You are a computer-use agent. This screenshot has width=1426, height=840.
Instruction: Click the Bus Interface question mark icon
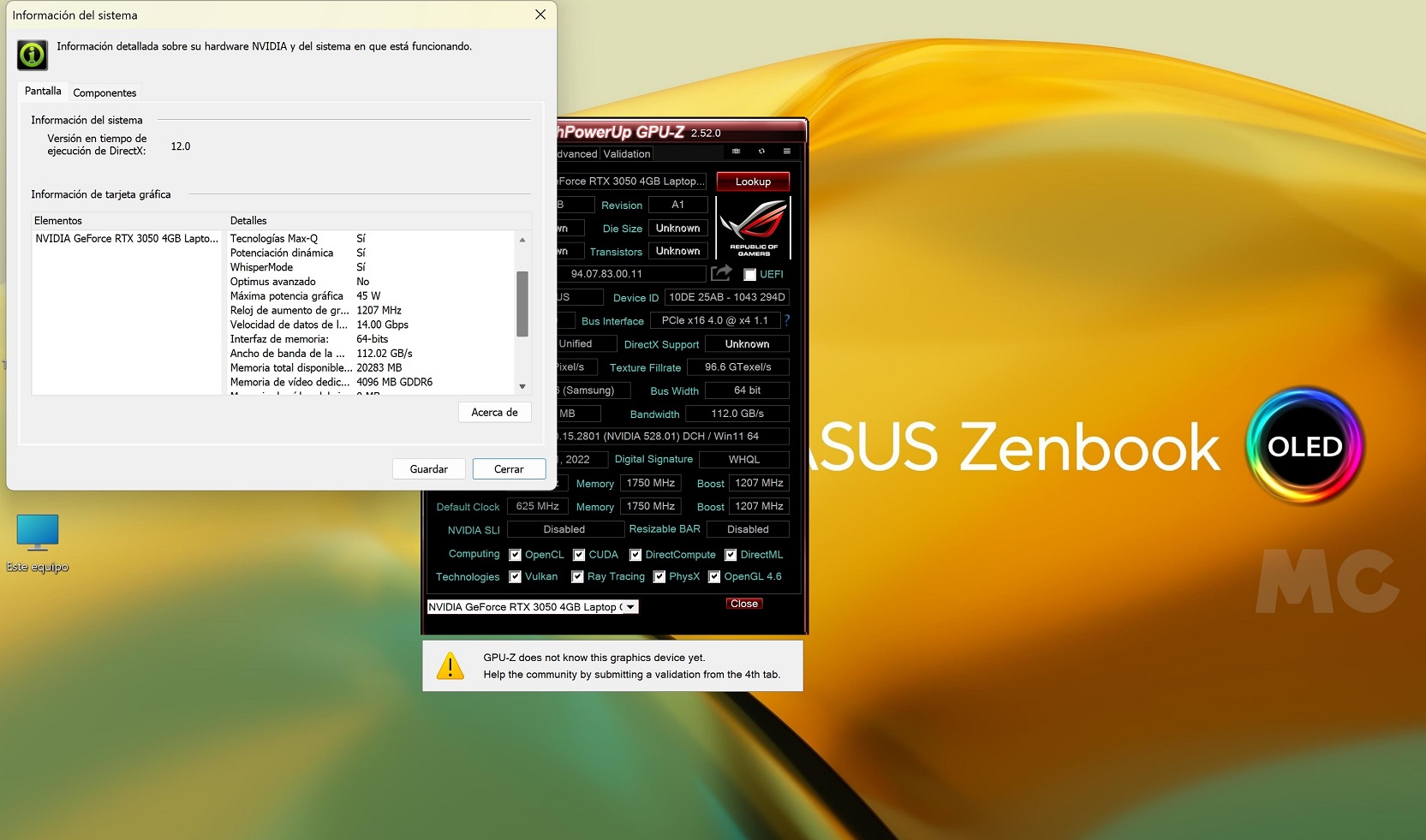coord(786,320)
